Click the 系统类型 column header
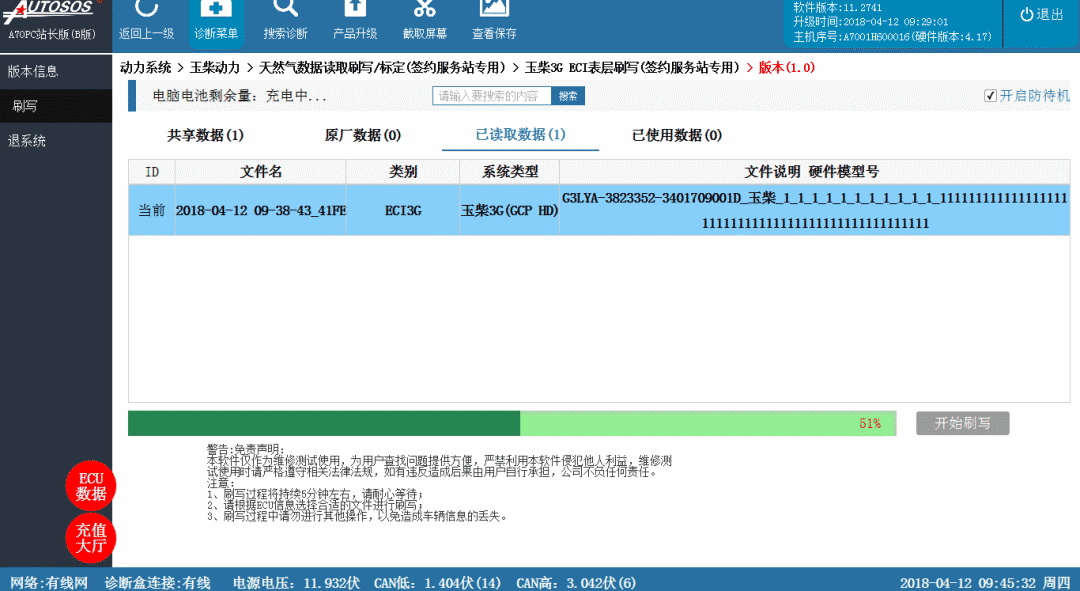Screen dimensions: 1080x591 click(x=510, y=172)
